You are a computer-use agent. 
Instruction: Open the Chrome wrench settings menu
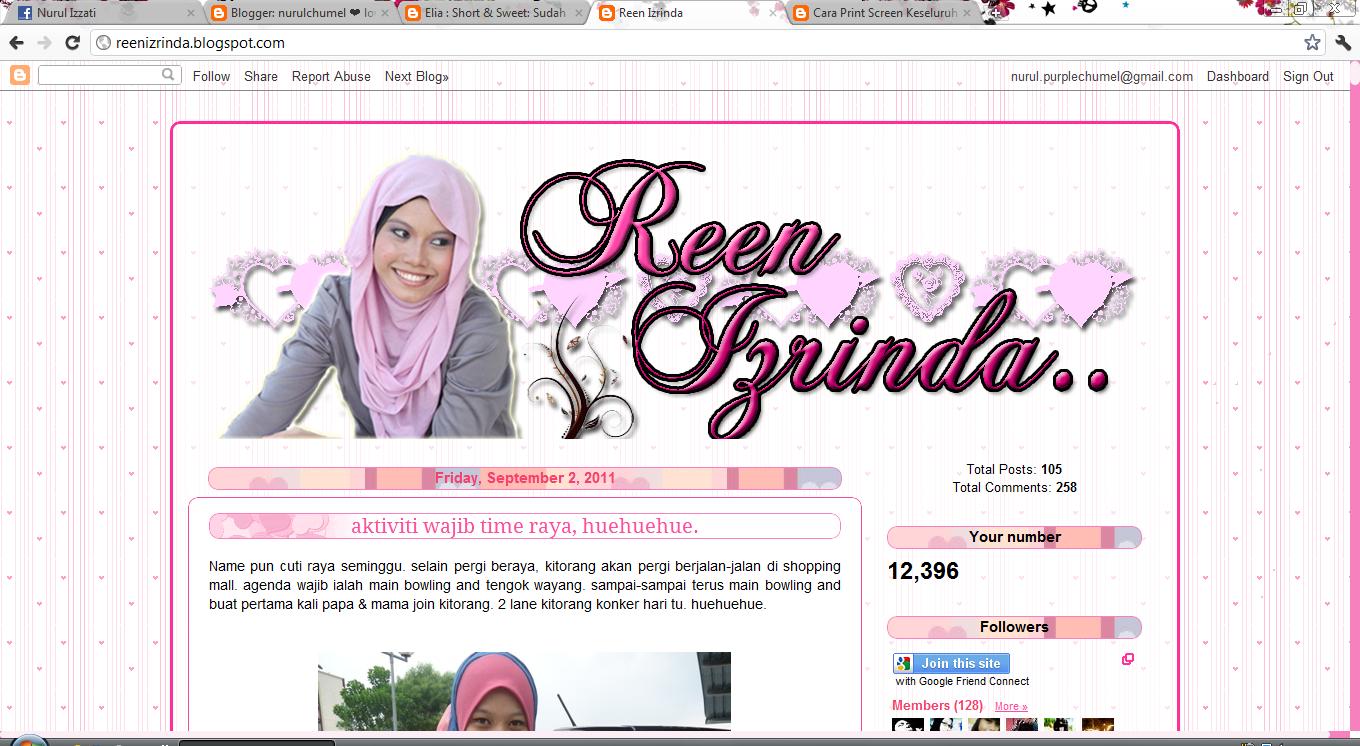tap(1342, 43)
